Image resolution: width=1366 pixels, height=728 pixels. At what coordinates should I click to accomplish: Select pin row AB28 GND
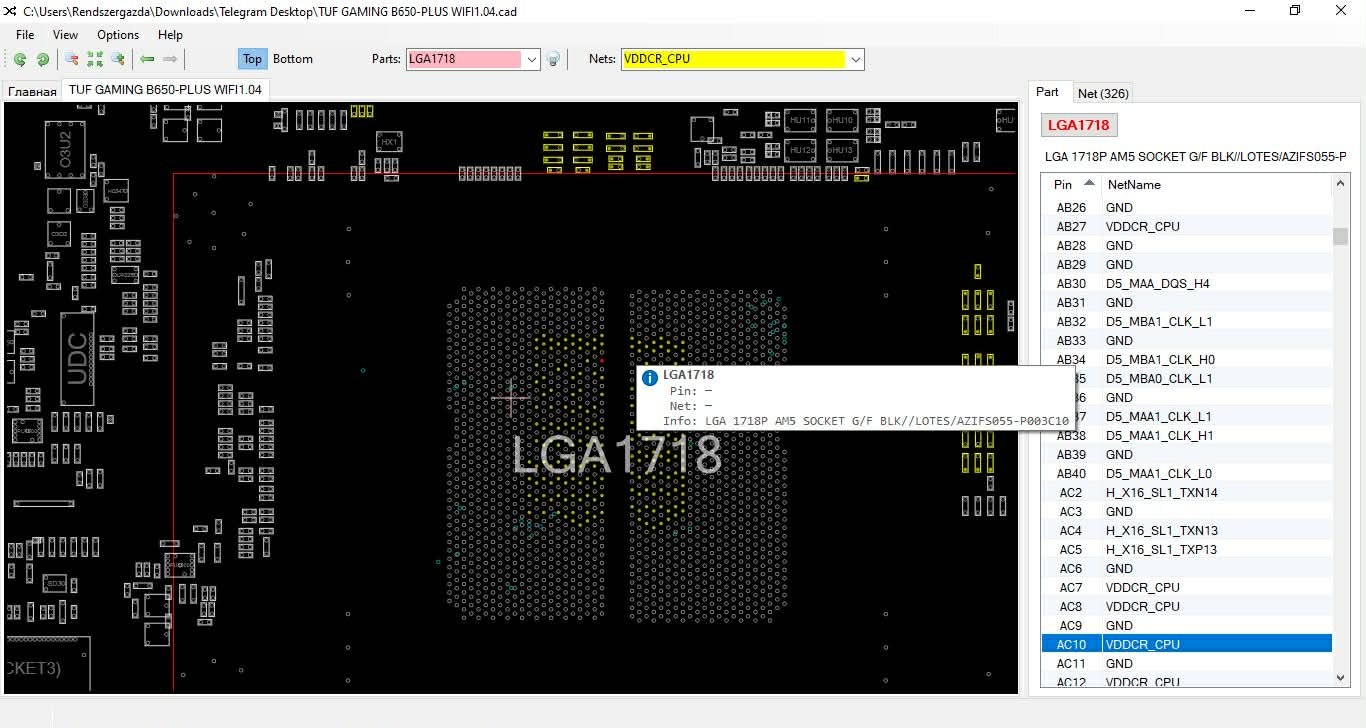(x=1187, y=245)
